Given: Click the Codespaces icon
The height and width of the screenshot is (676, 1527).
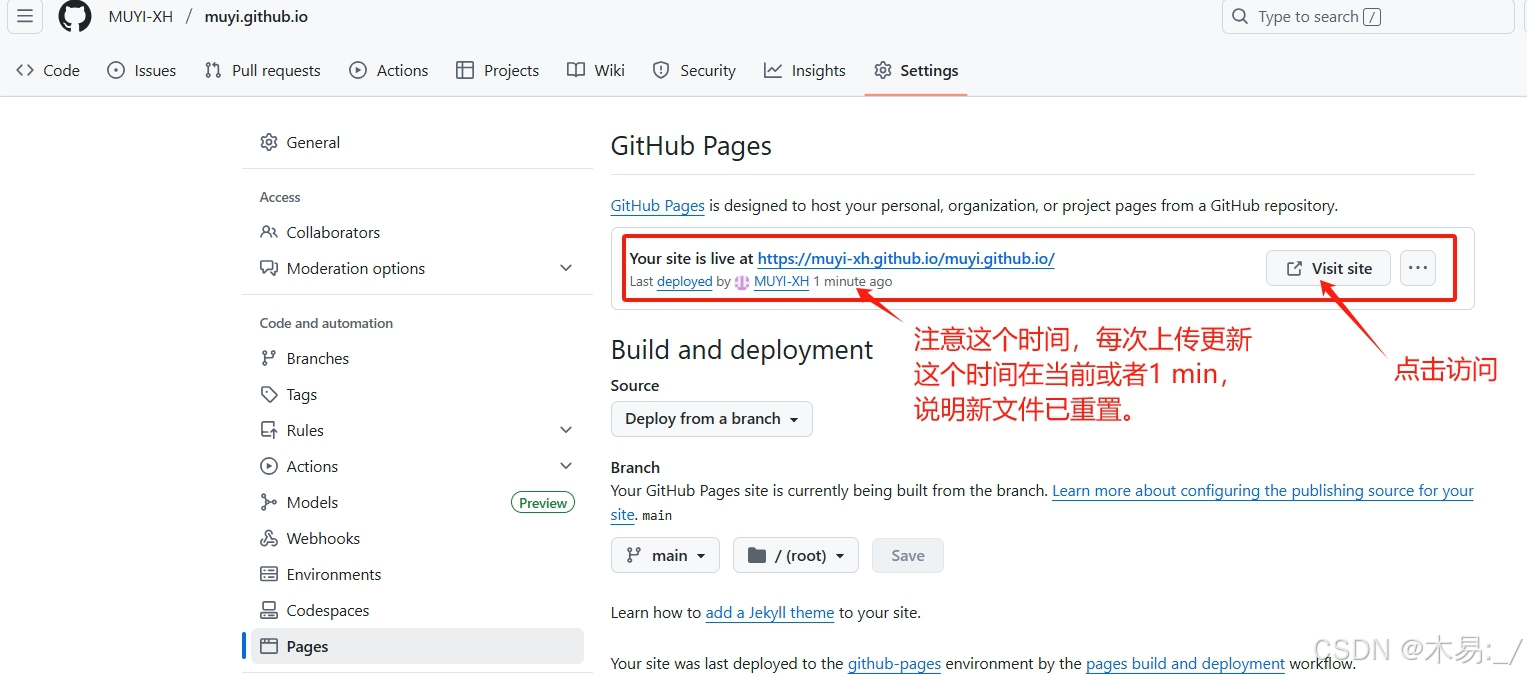Looking at the screenshot, I should pyautogui.click(x=268, y=610).
